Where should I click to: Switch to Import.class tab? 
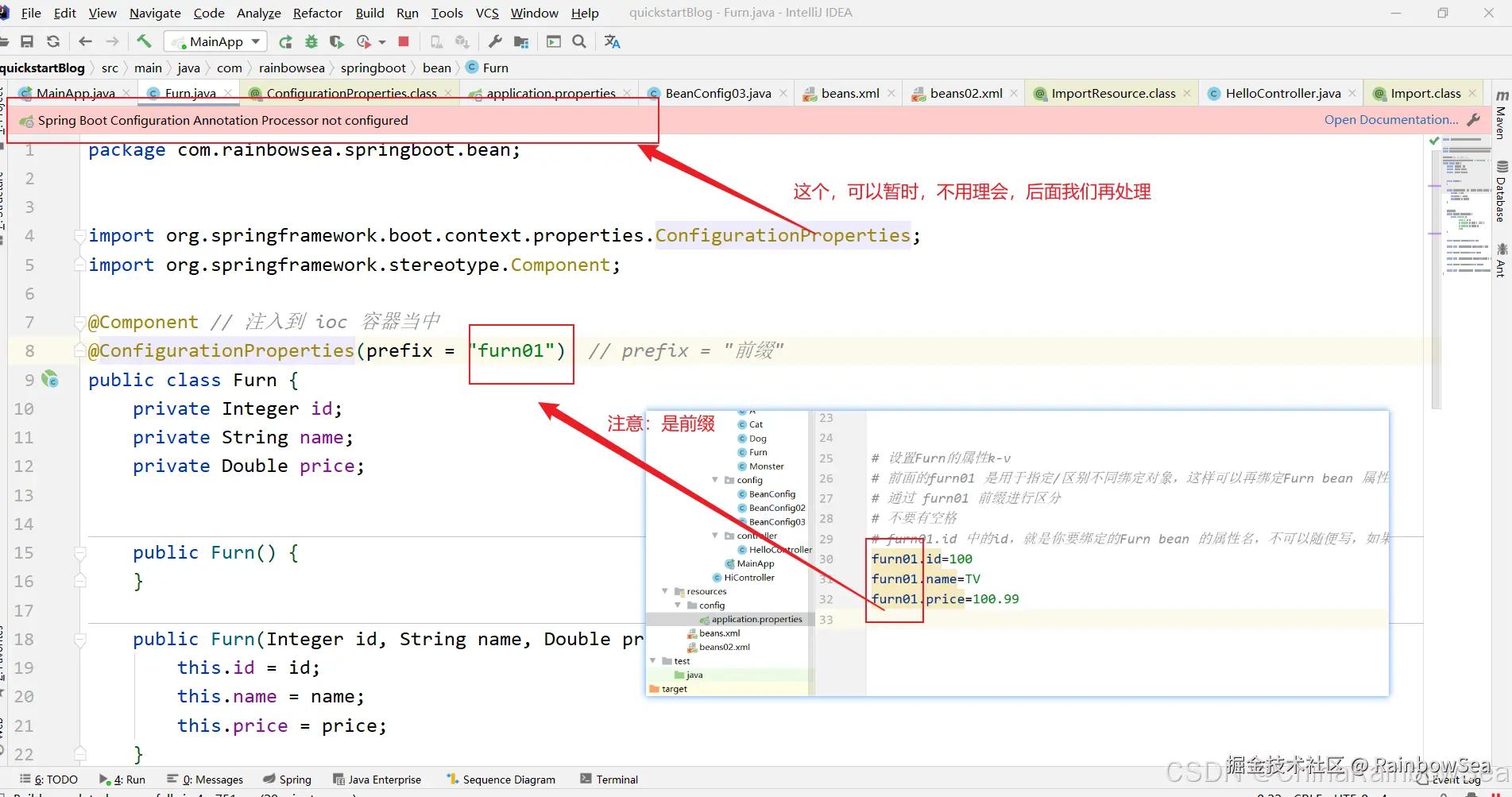tap(1425, 93)
